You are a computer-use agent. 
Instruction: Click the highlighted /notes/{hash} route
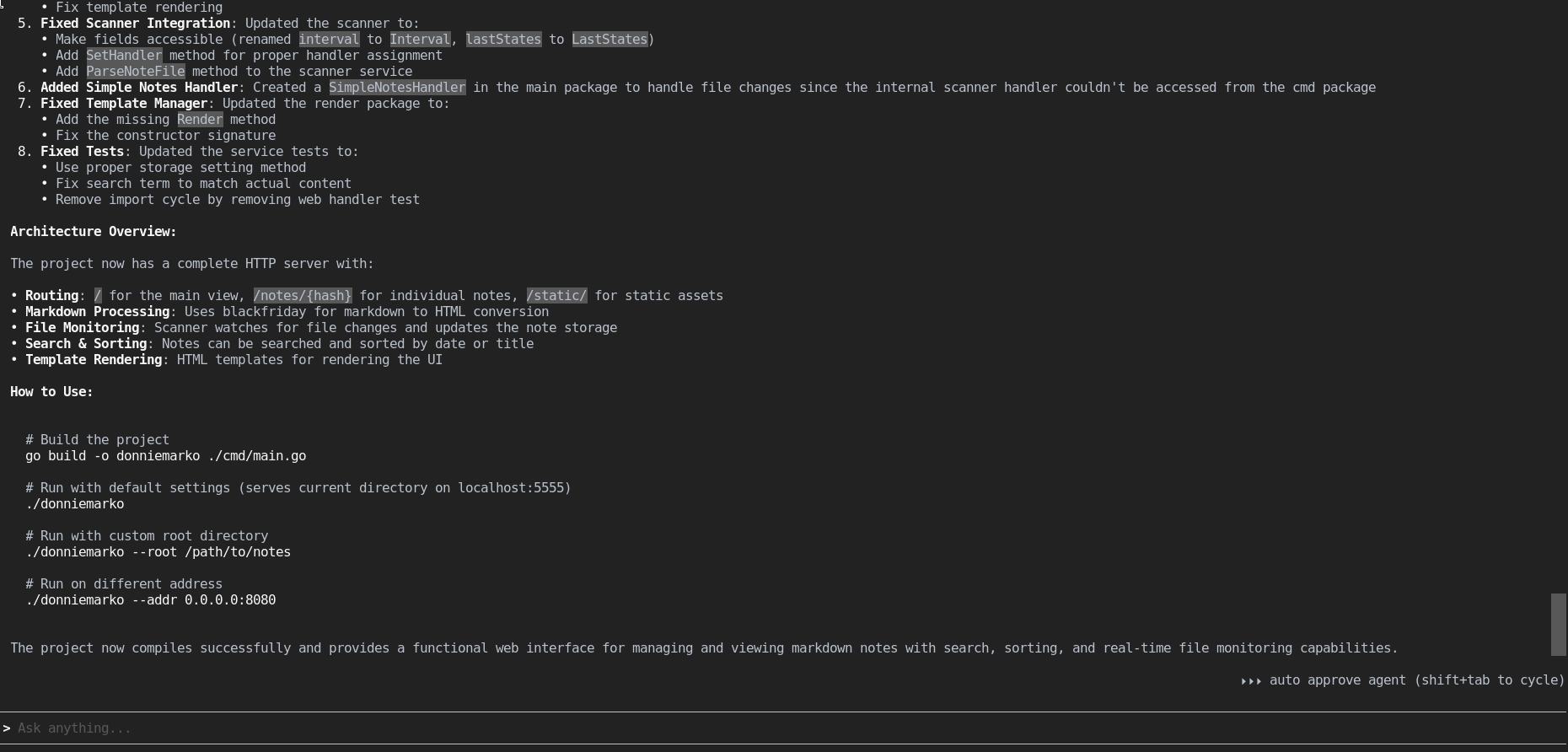(303, 296)
